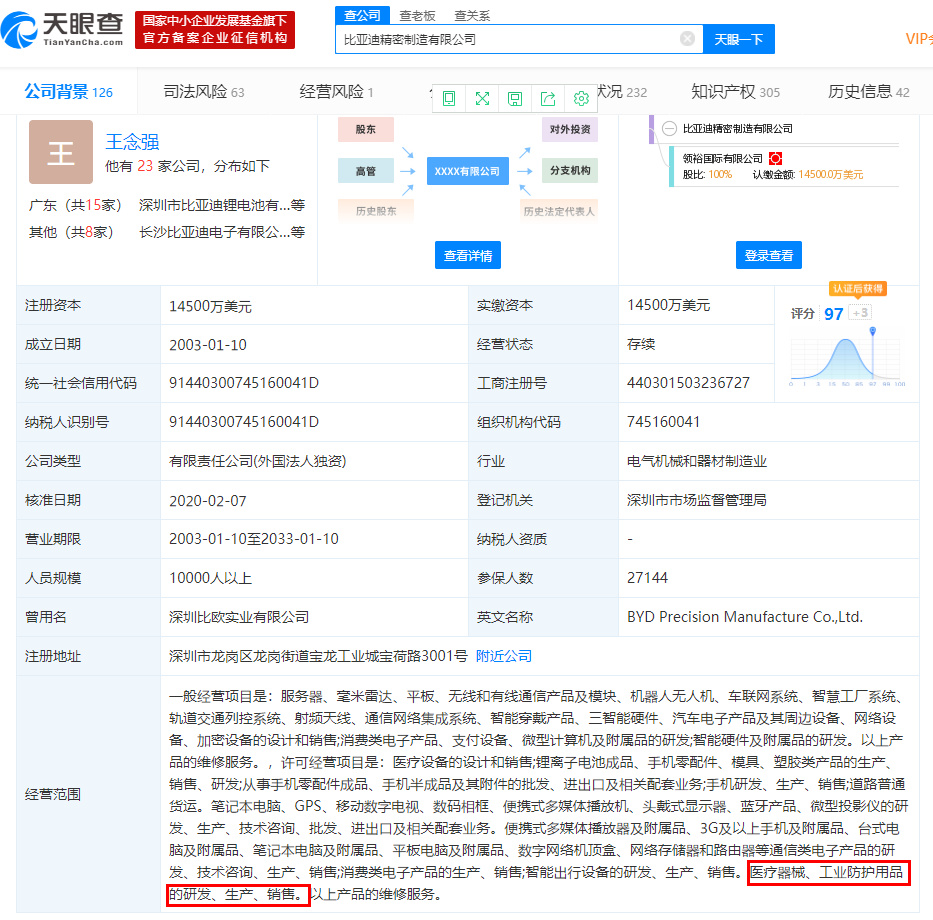Viewport: 933px width, 920px height.
Task: Open 附近公司 link after the address
Action: tap(504, 656)
